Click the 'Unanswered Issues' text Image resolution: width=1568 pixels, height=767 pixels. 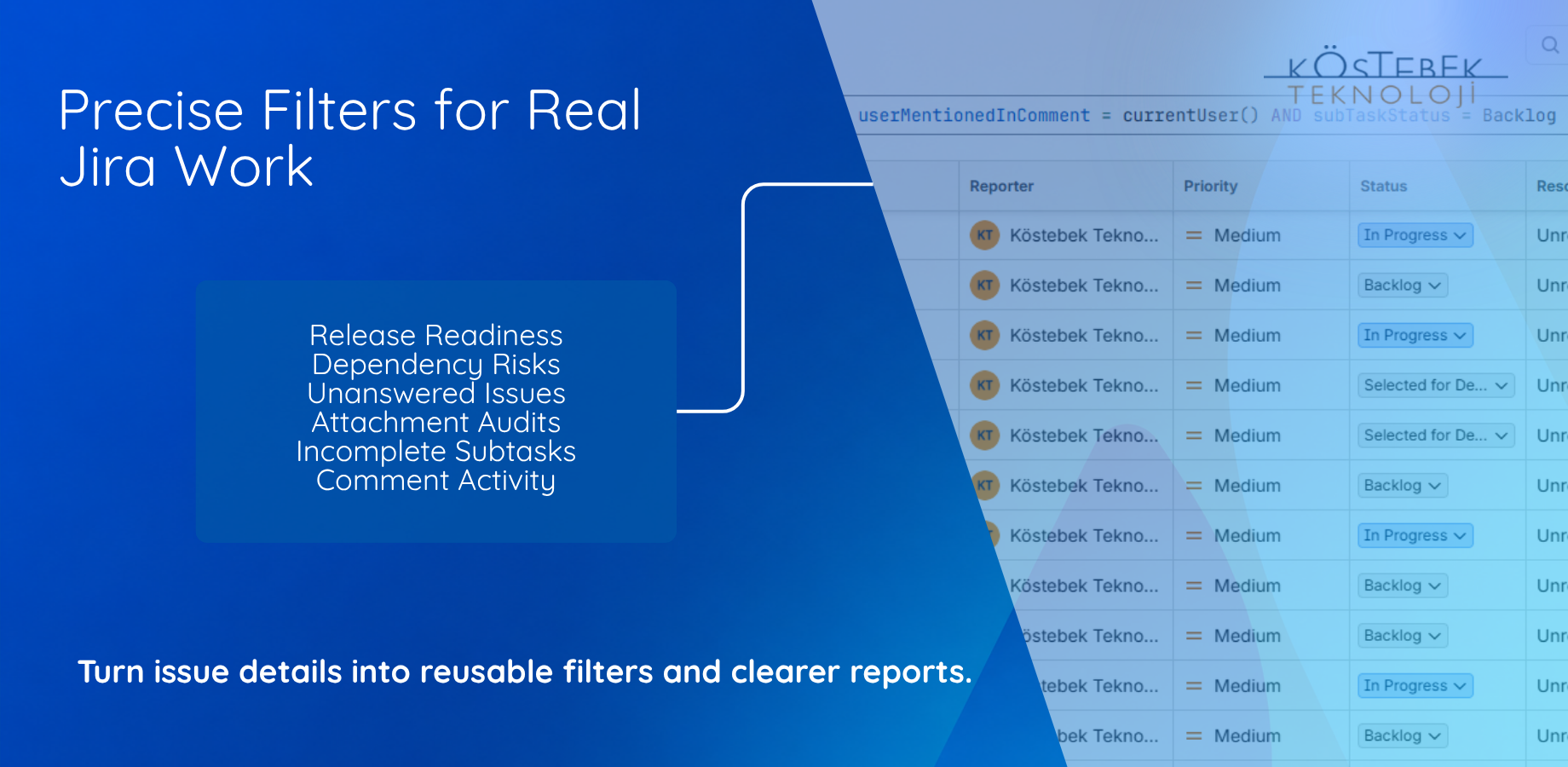[435, 393]
